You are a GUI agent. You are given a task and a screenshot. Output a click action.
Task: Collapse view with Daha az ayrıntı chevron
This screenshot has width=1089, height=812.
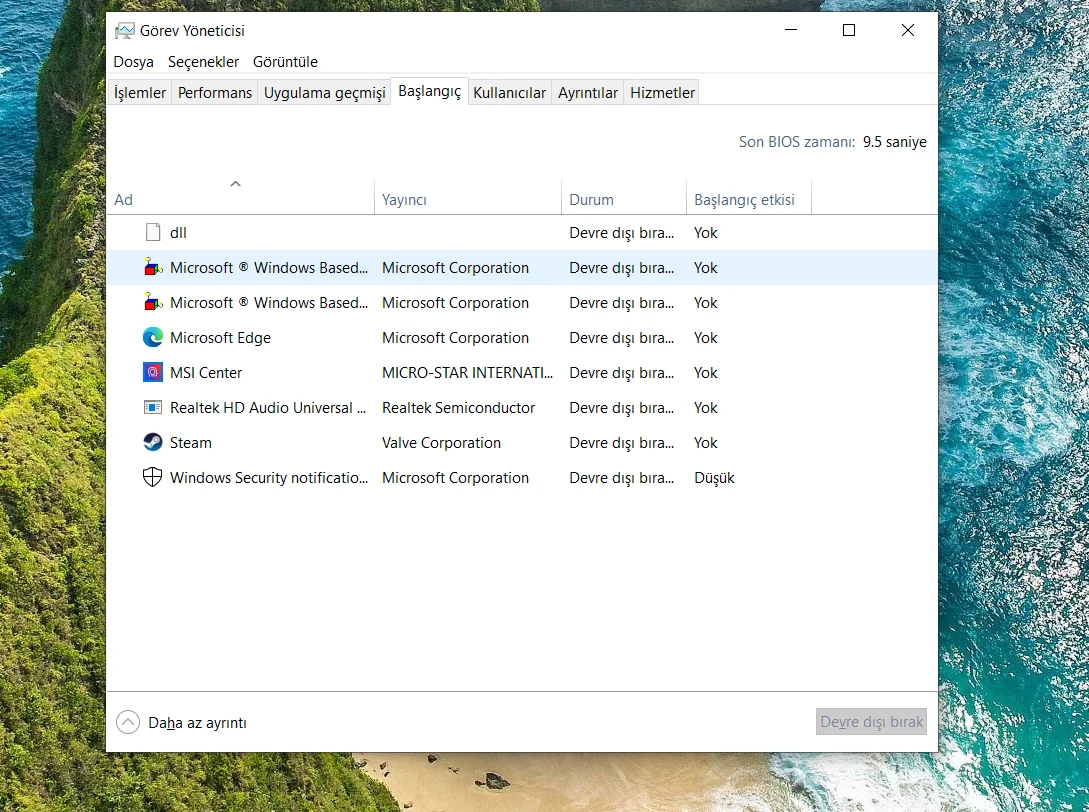coord(128,722)
